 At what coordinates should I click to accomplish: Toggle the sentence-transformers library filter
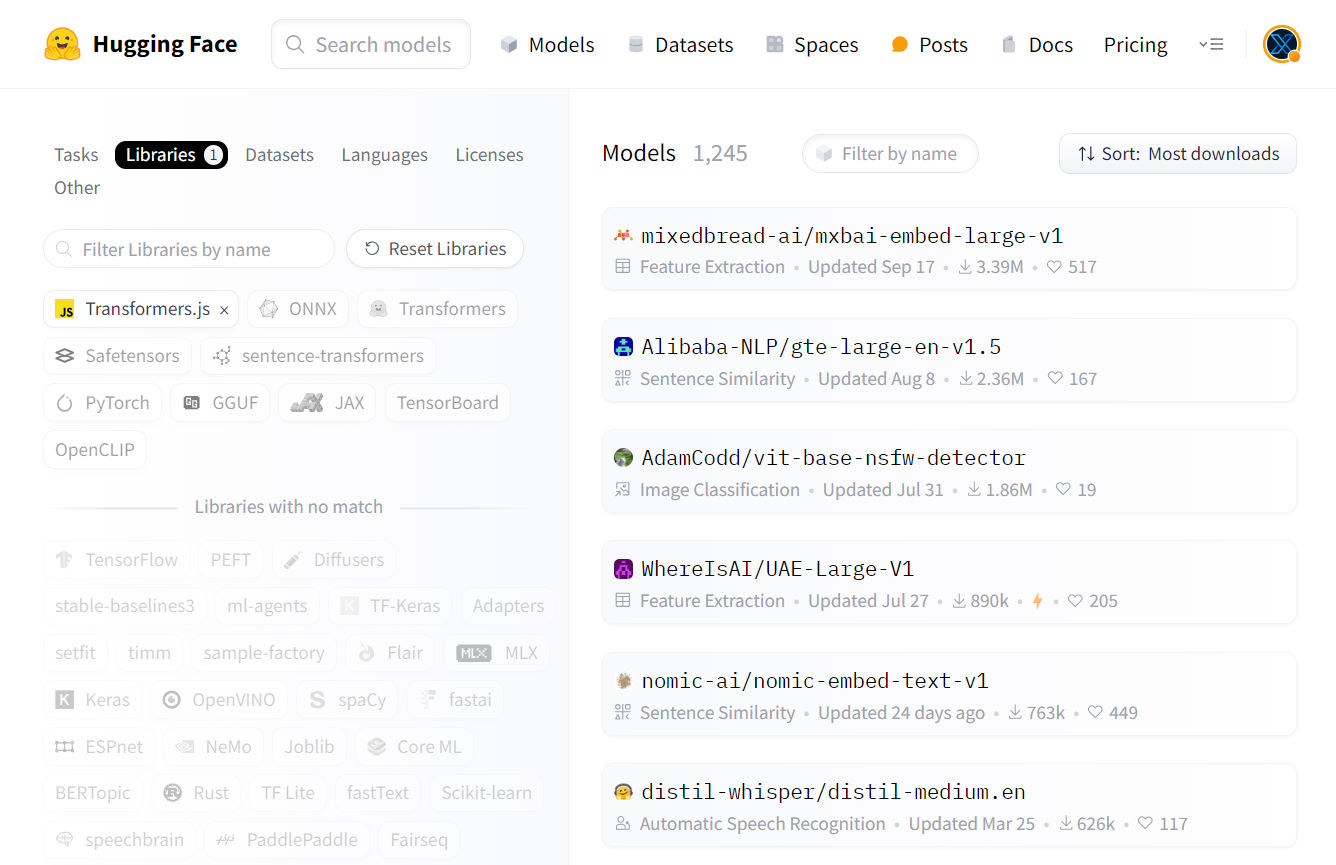[x=318, y=356]
